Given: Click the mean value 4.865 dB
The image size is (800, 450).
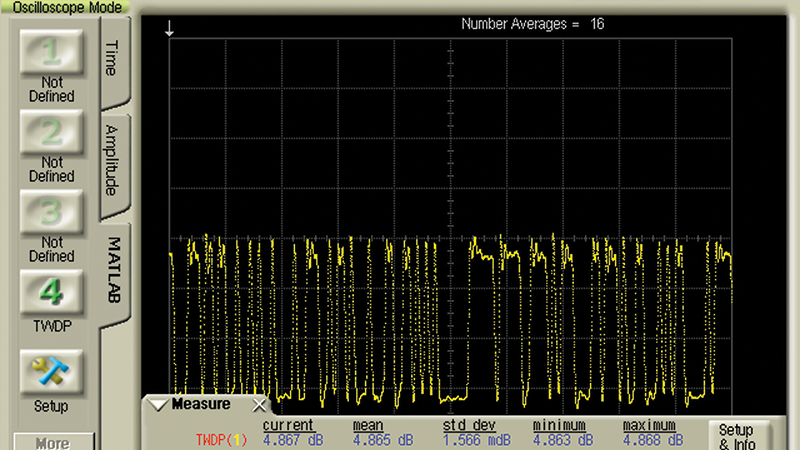Looking at the screenshot, I should [x=382, y=440].
